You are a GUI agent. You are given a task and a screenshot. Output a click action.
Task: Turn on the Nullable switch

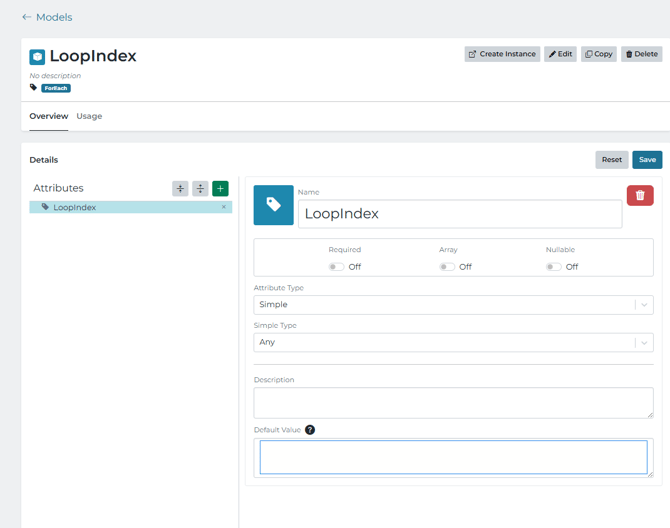click(x=553, y=267)
